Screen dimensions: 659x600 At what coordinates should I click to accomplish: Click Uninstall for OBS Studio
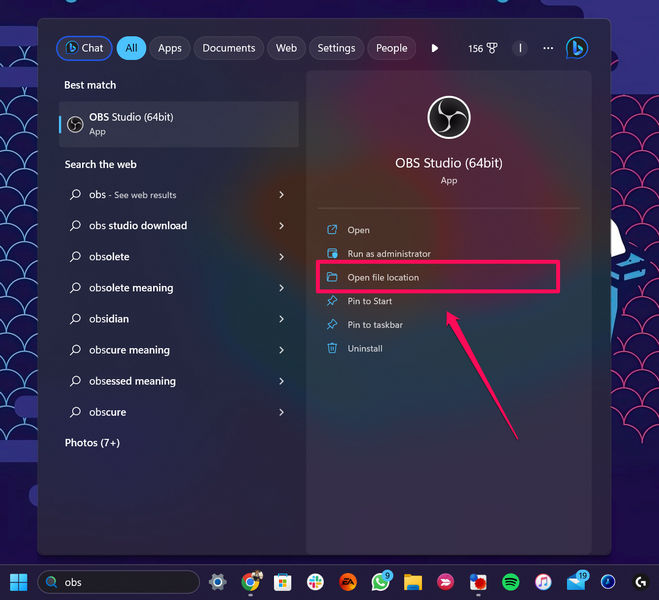point(365,349)
